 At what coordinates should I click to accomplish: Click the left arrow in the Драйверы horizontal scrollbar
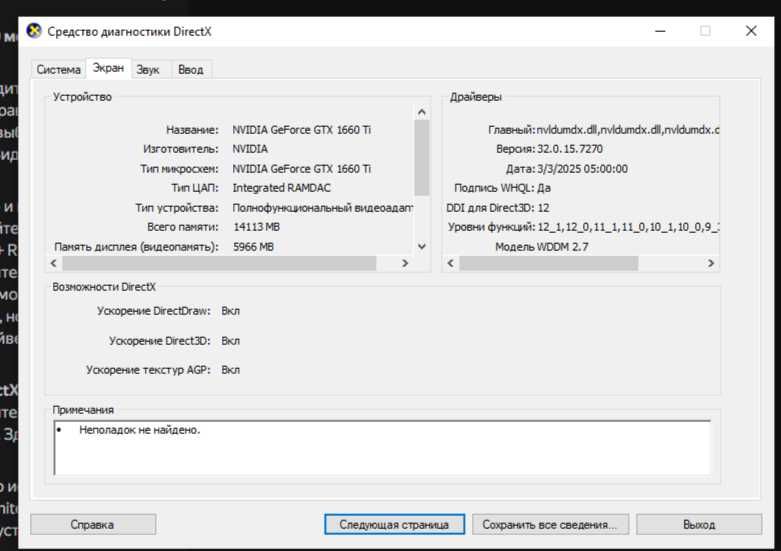coord(451,263)
